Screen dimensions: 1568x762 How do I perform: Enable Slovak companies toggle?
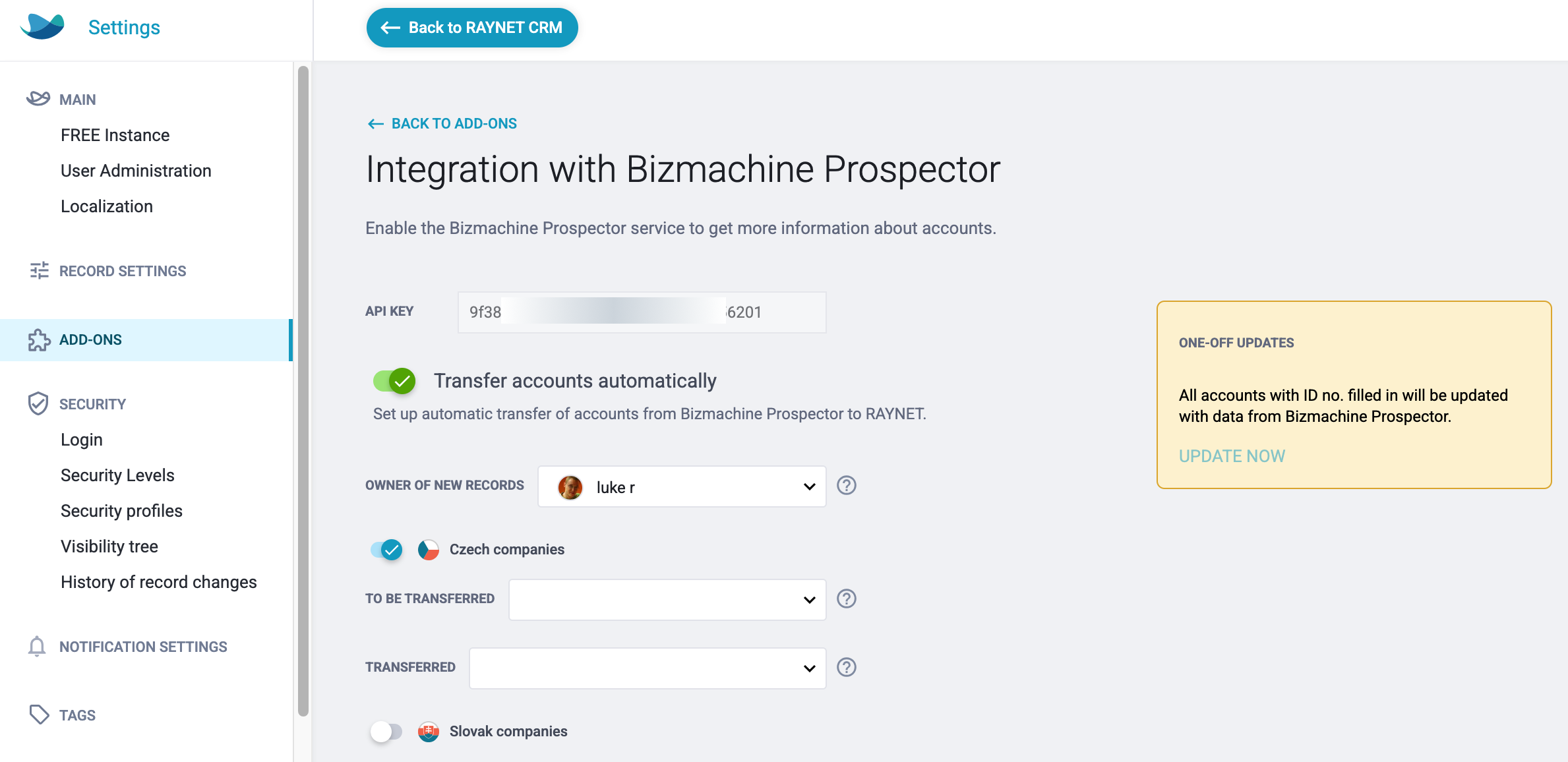click(386, 731)
